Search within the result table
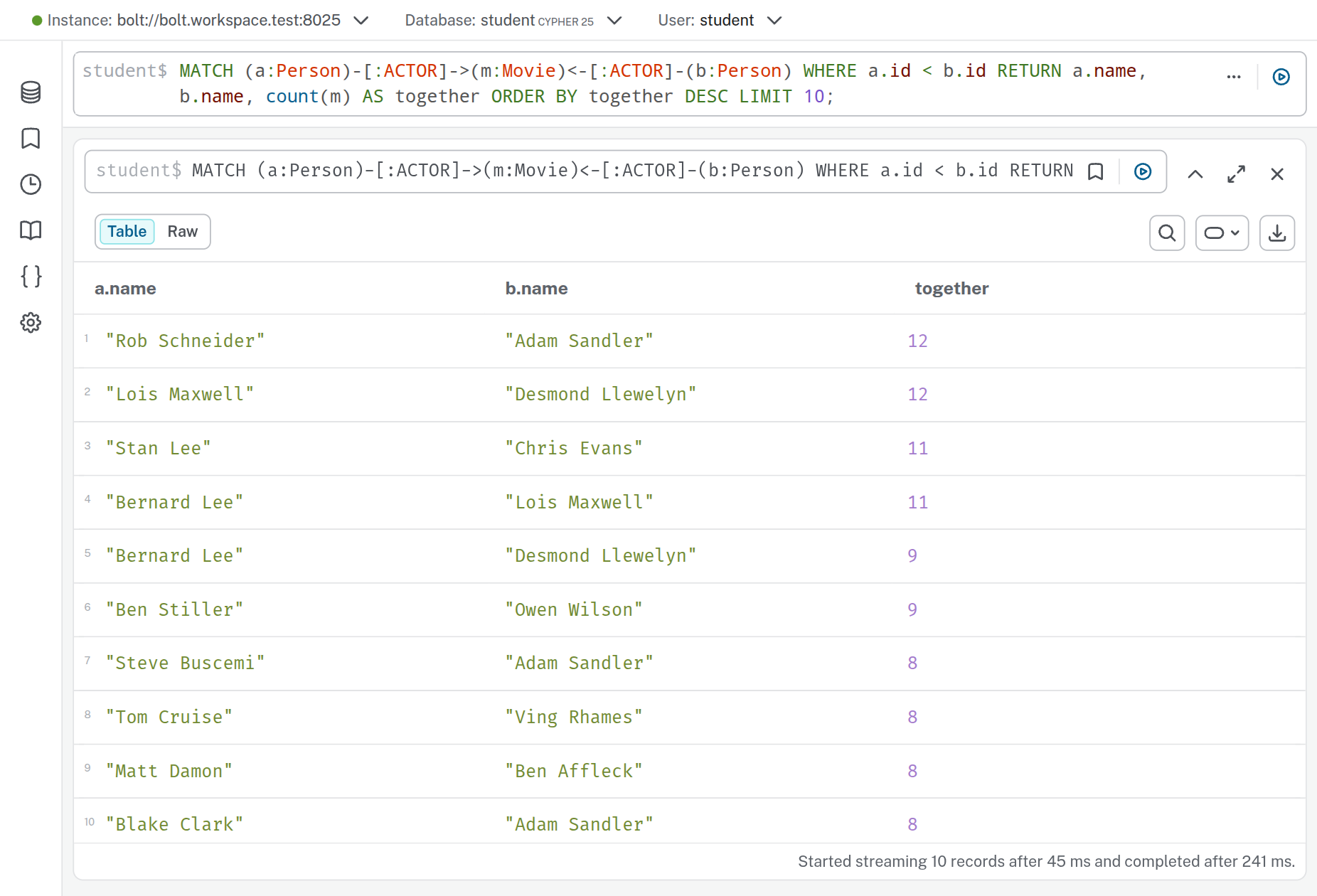The height and width of the screenshot is (896, 1317). pos(1167,233)
